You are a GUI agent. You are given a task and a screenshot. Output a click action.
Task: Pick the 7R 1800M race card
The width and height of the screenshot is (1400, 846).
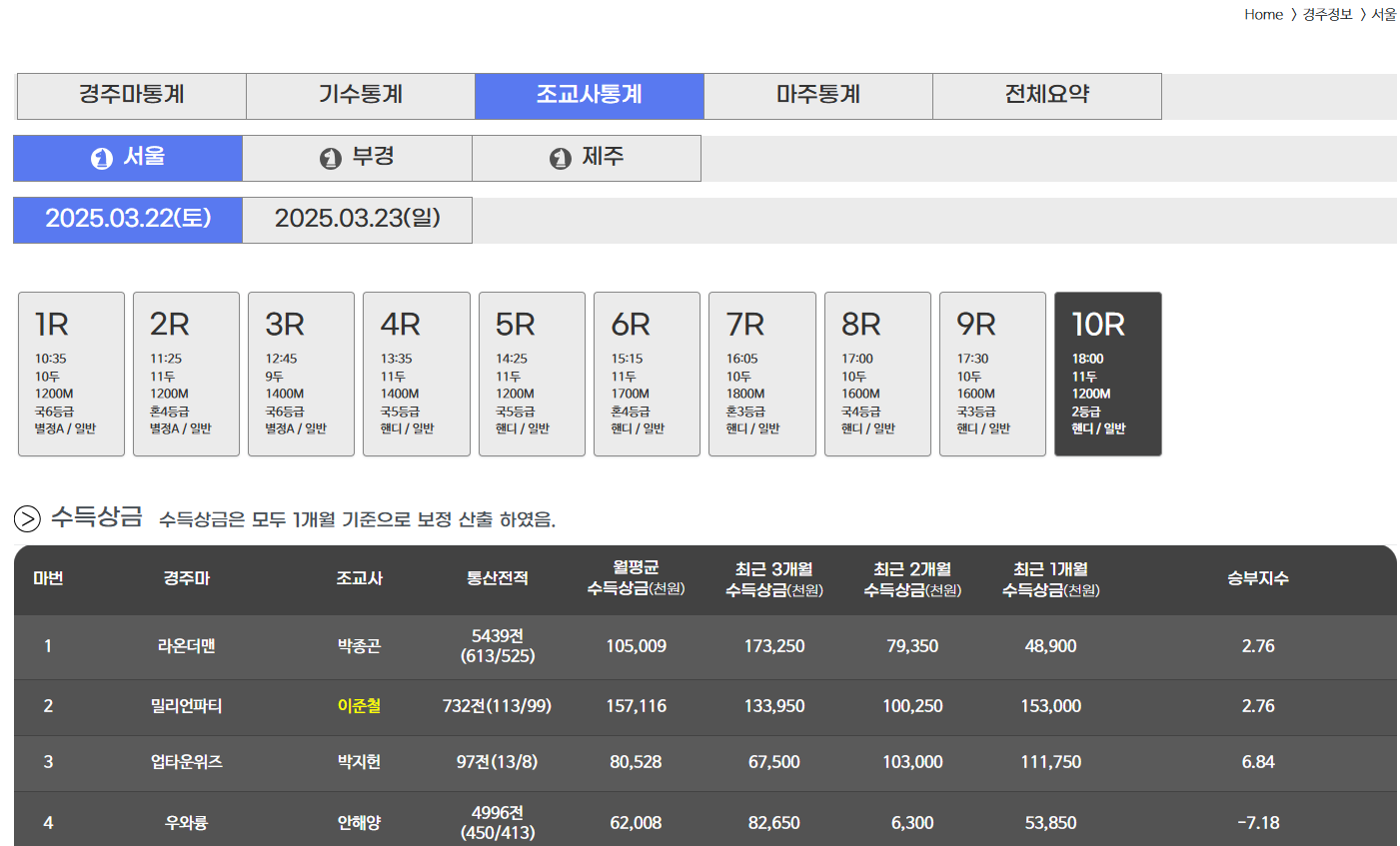[x=761, y=374]
